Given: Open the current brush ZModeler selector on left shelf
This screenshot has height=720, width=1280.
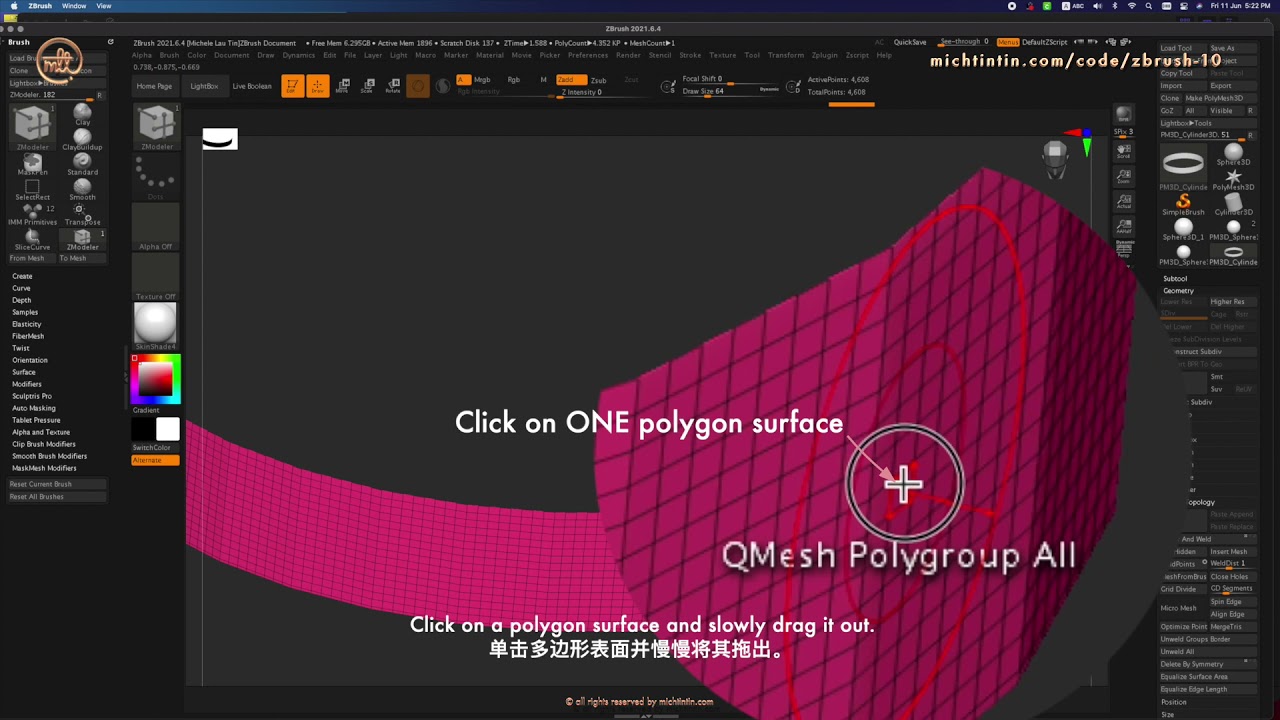Looking at the screenshot, I should (156, 125).
